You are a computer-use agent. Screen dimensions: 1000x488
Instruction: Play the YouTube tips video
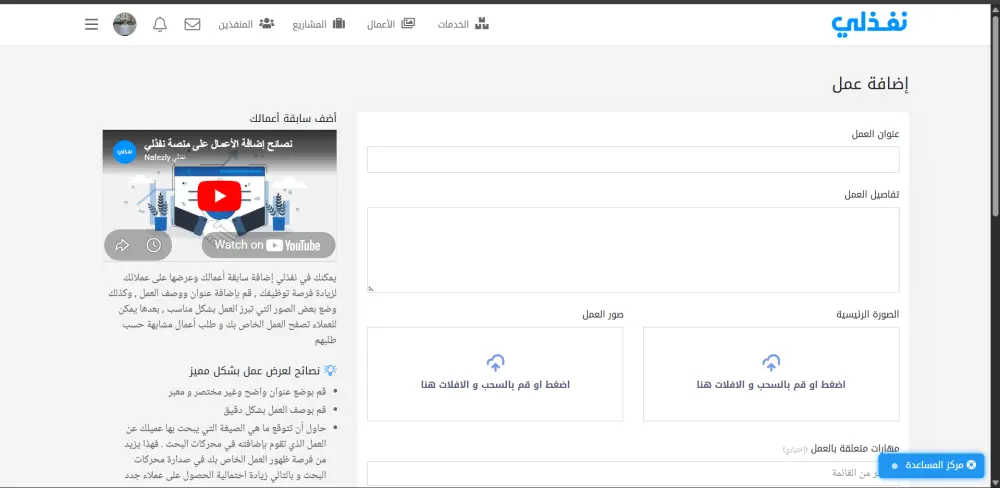coord(219,196)
